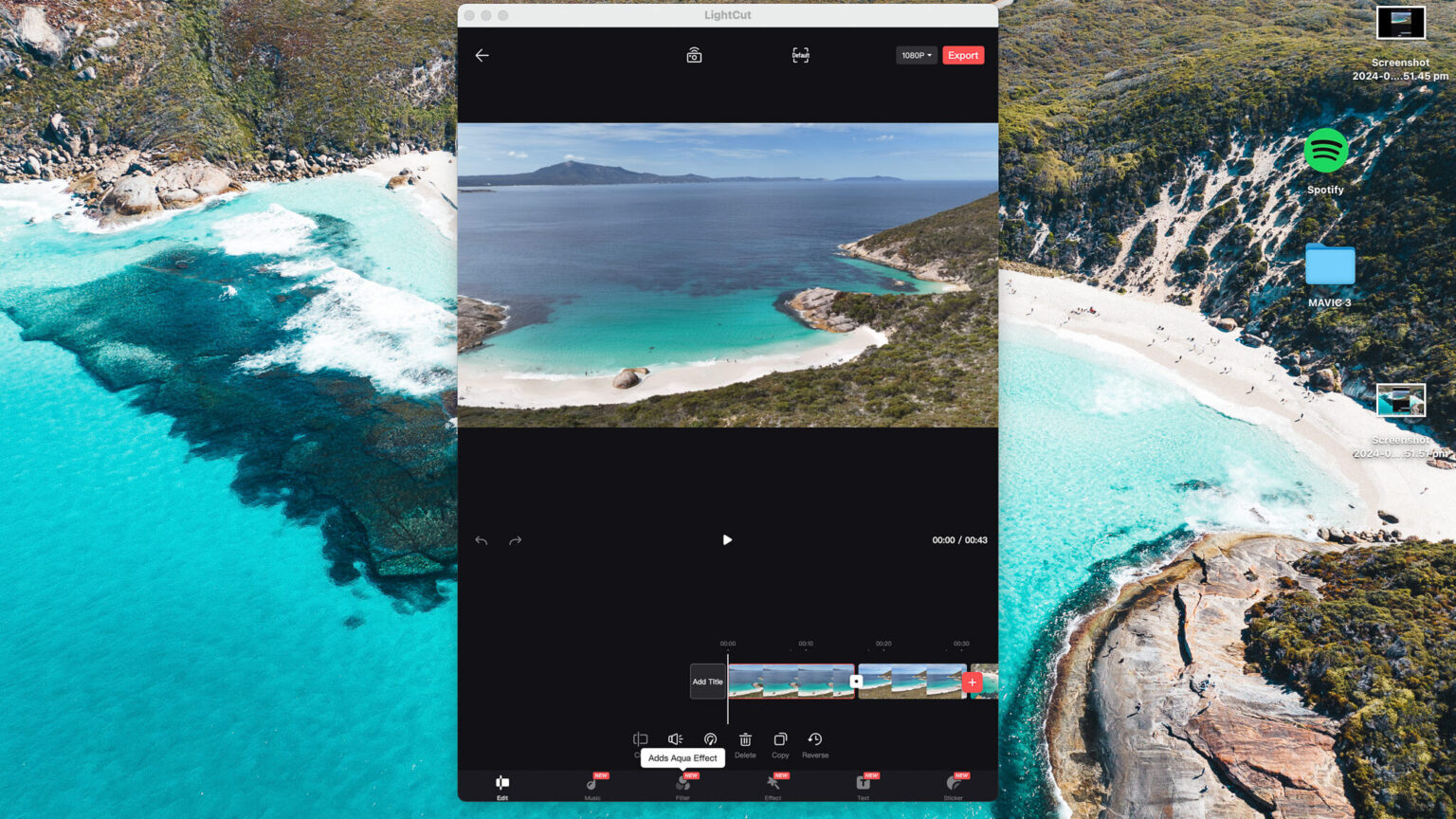This screenshot has height=819, width=1456.
Task: Apply Reverse to the clip
Action: pyautogui.click(x=814, y=740)
